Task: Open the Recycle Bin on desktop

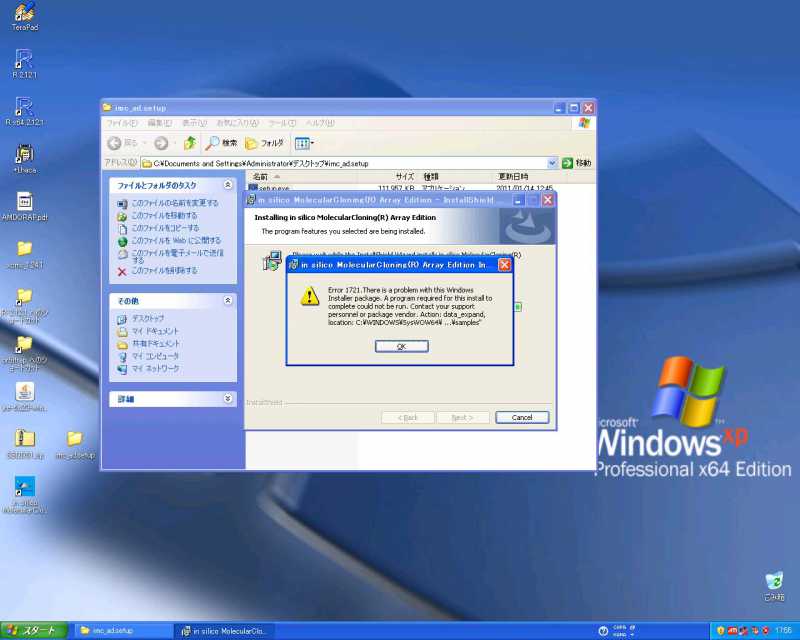Action: coord(774,586)
